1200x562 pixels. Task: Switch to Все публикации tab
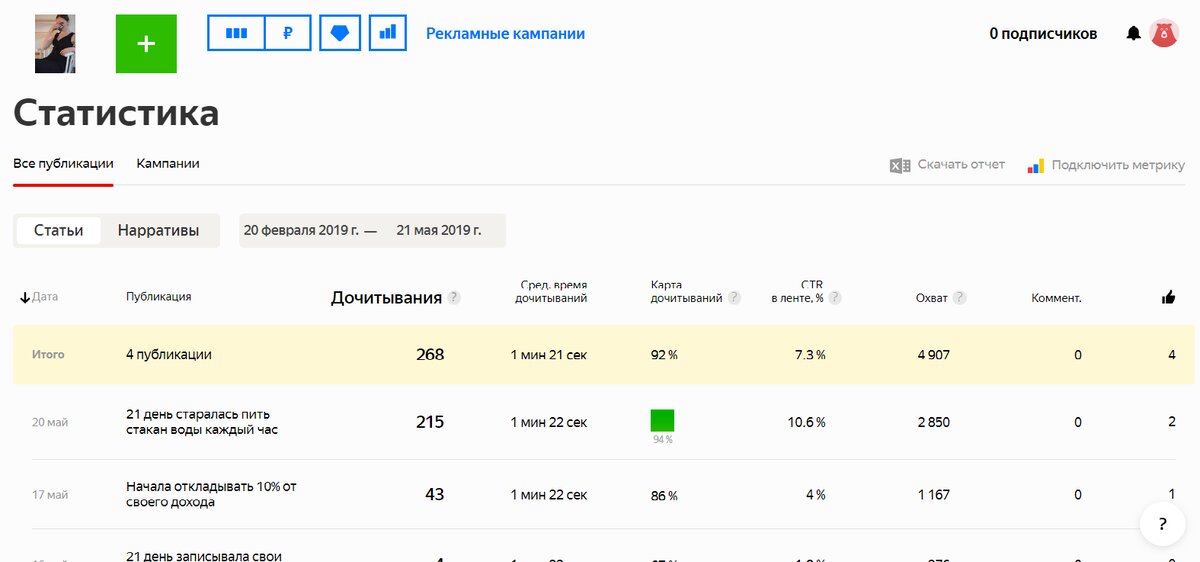(x=63, y=164)
